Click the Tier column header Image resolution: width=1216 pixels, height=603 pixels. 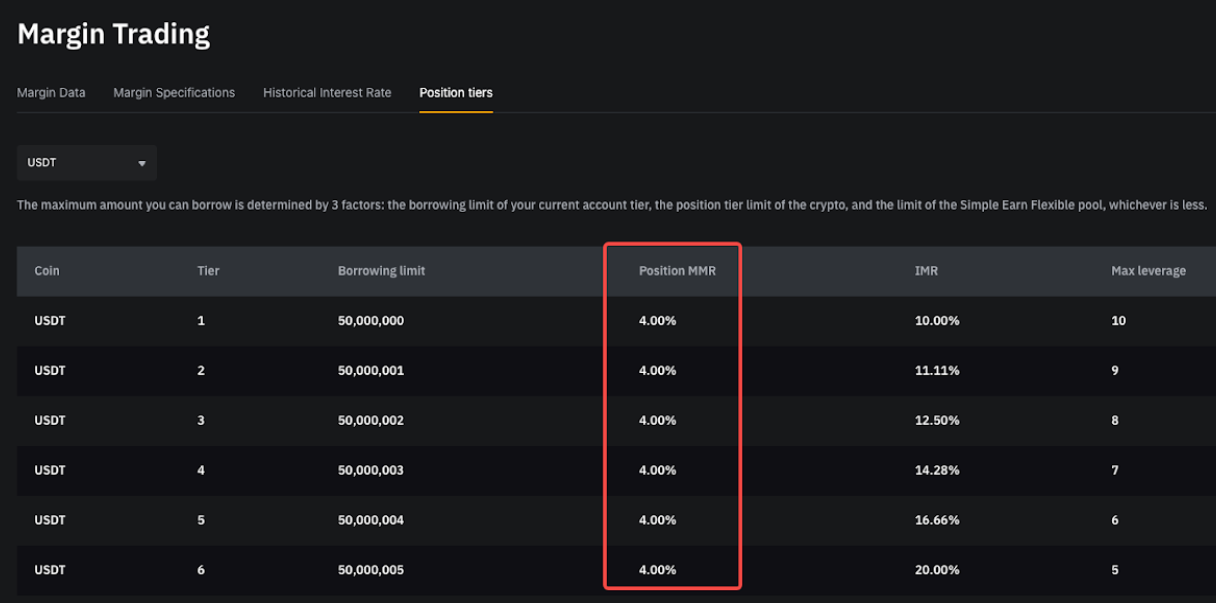(208, 271)
